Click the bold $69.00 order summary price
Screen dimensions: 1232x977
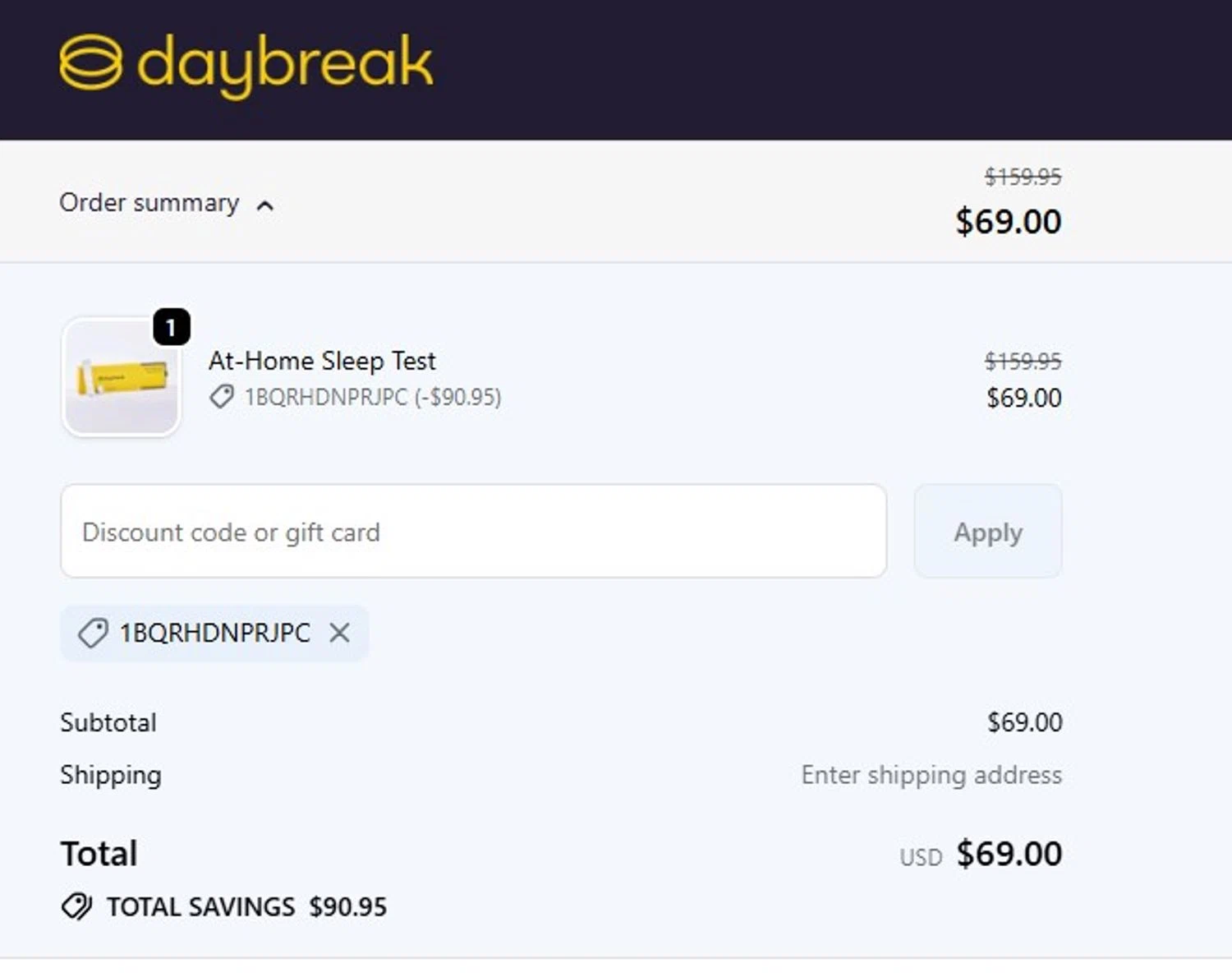1008,222
